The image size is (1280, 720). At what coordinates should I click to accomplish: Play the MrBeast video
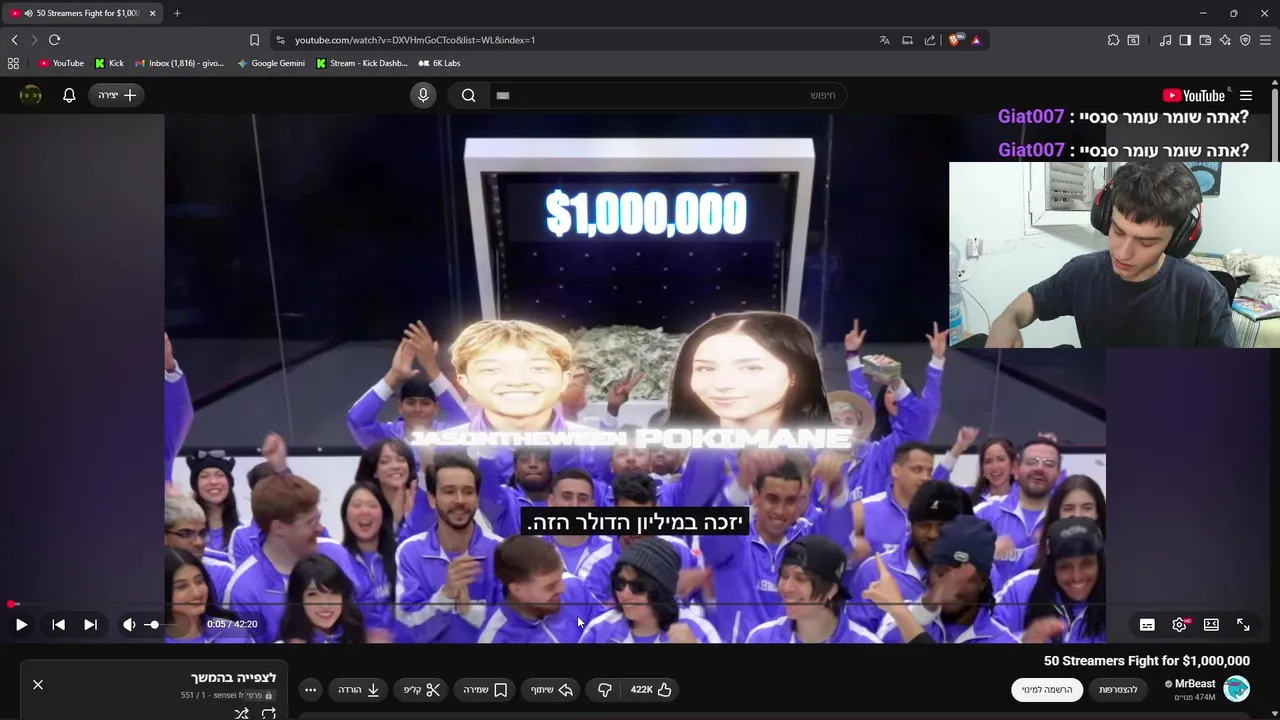(x=21, y=624)
